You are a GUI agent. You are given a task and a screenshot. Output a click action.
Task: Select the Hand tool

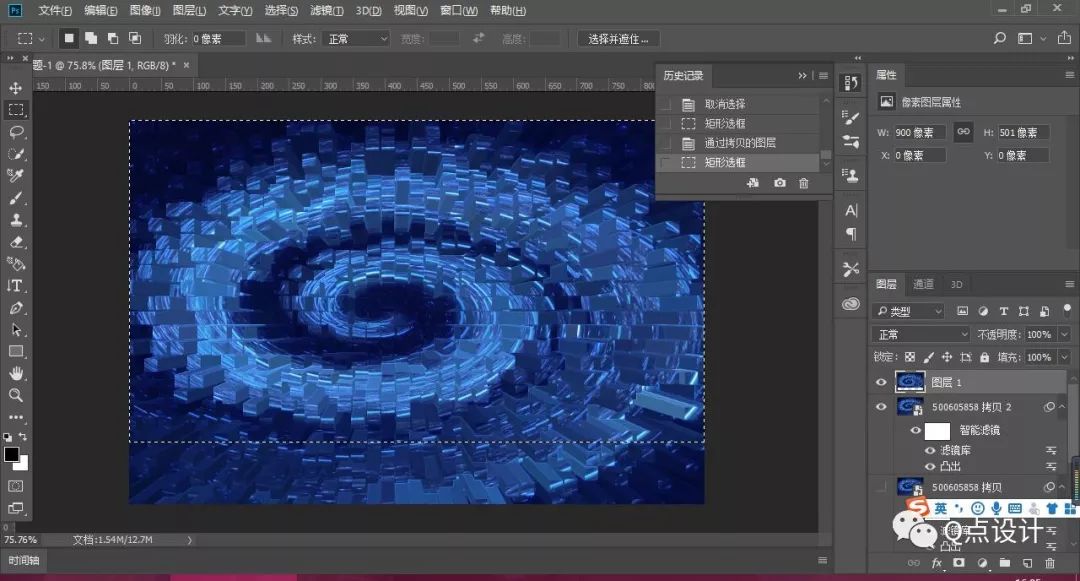(x=16, y=372)
